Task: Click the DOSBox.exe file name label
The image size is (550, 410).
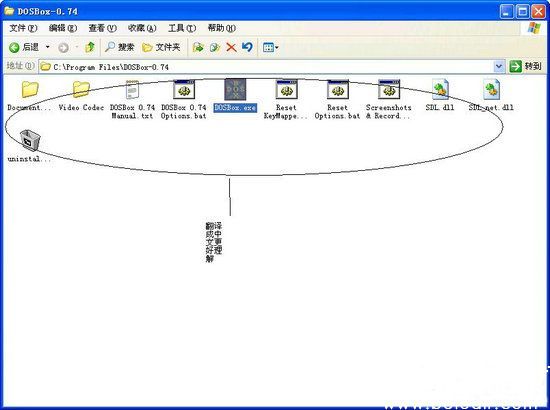Action: pos(235,108)
